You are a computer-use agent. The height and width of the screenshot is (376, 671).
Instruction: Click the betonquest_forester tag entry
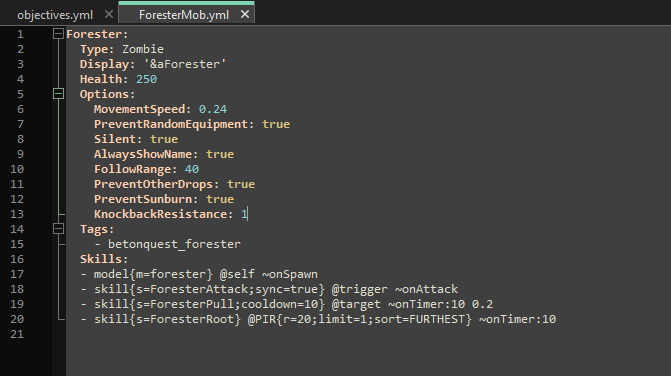click(174, 244)
